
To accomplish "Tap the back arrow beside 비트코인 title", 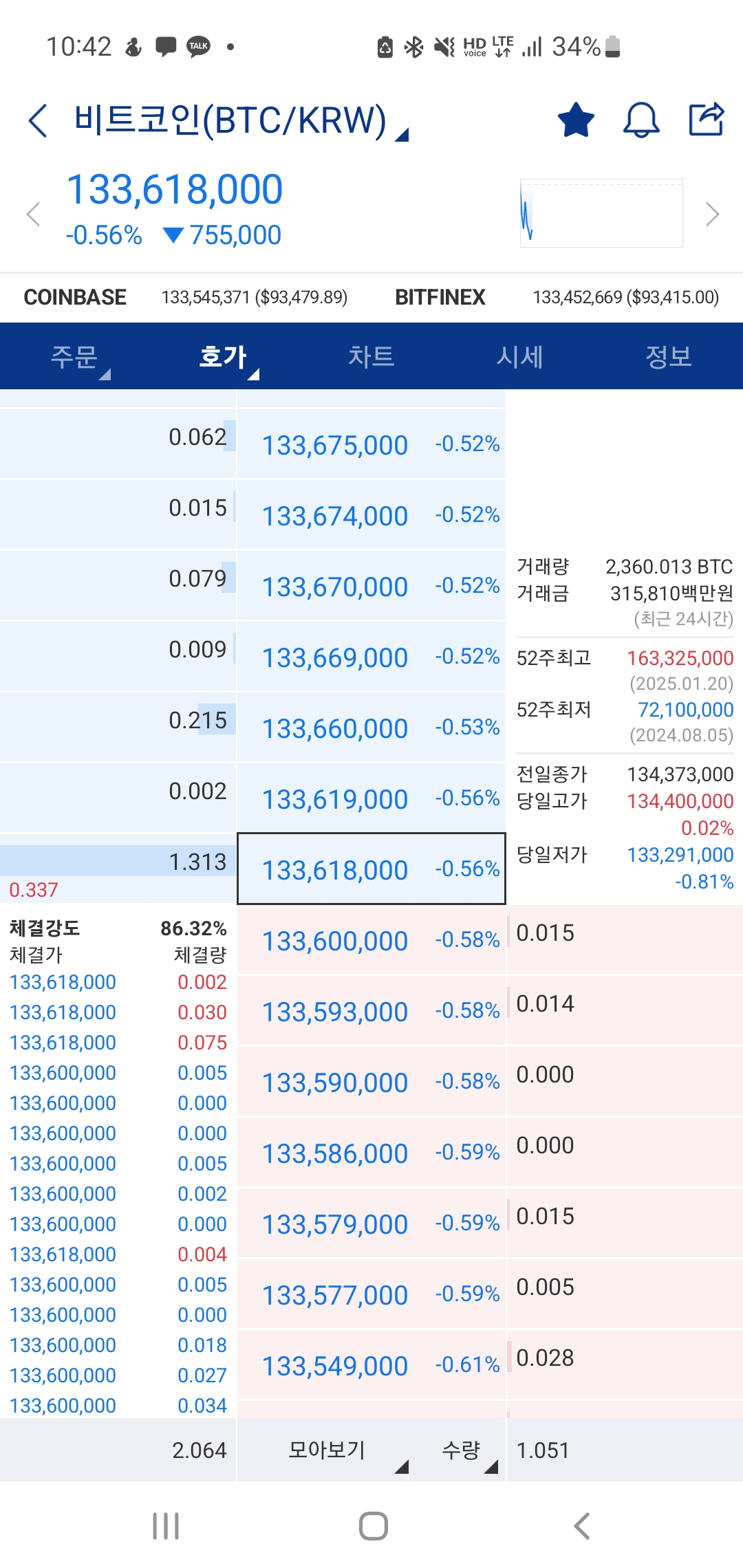I will click(39, 121).
